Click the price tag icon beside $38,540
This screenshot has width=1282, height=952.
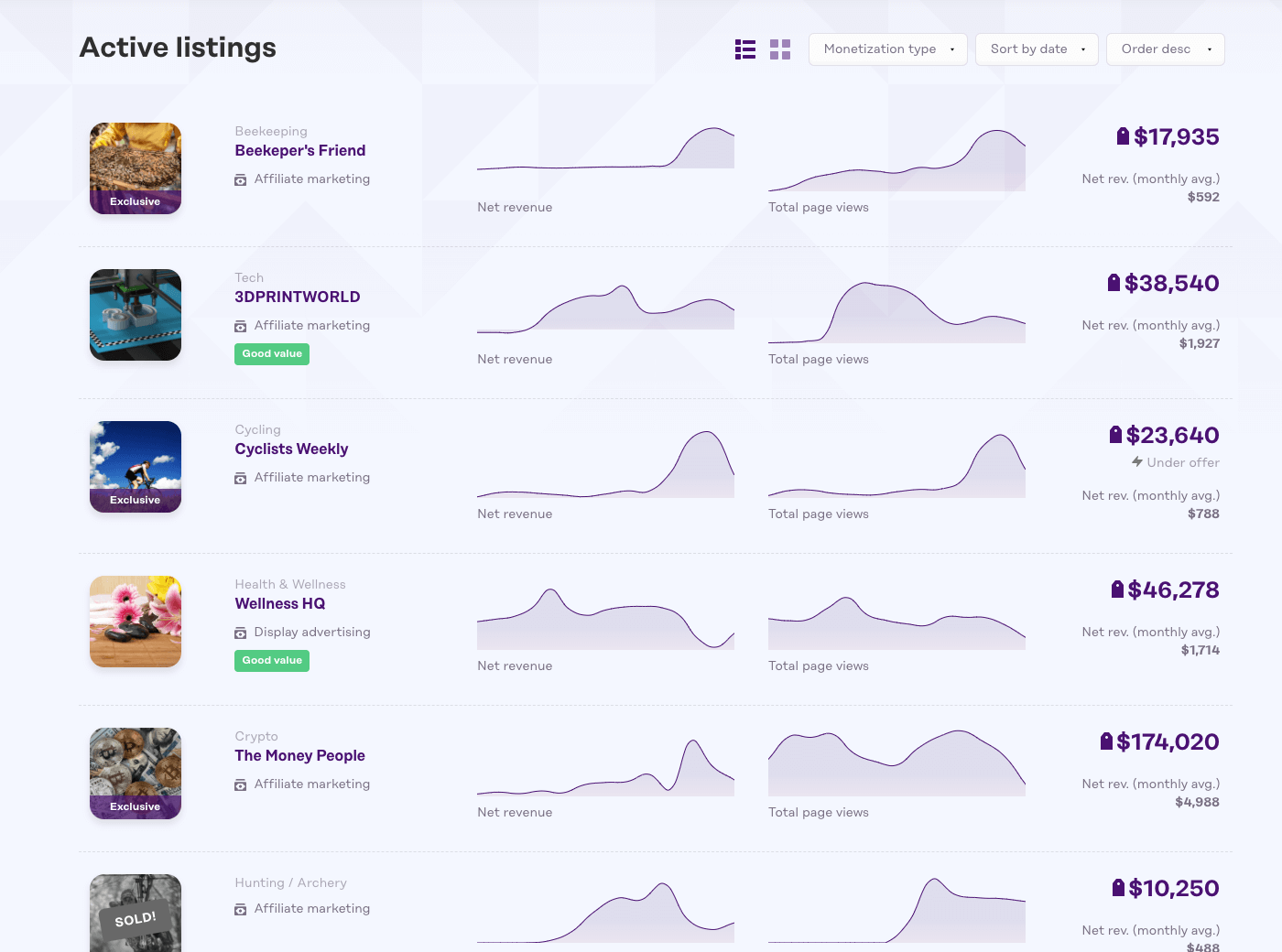pos(1114,283)
